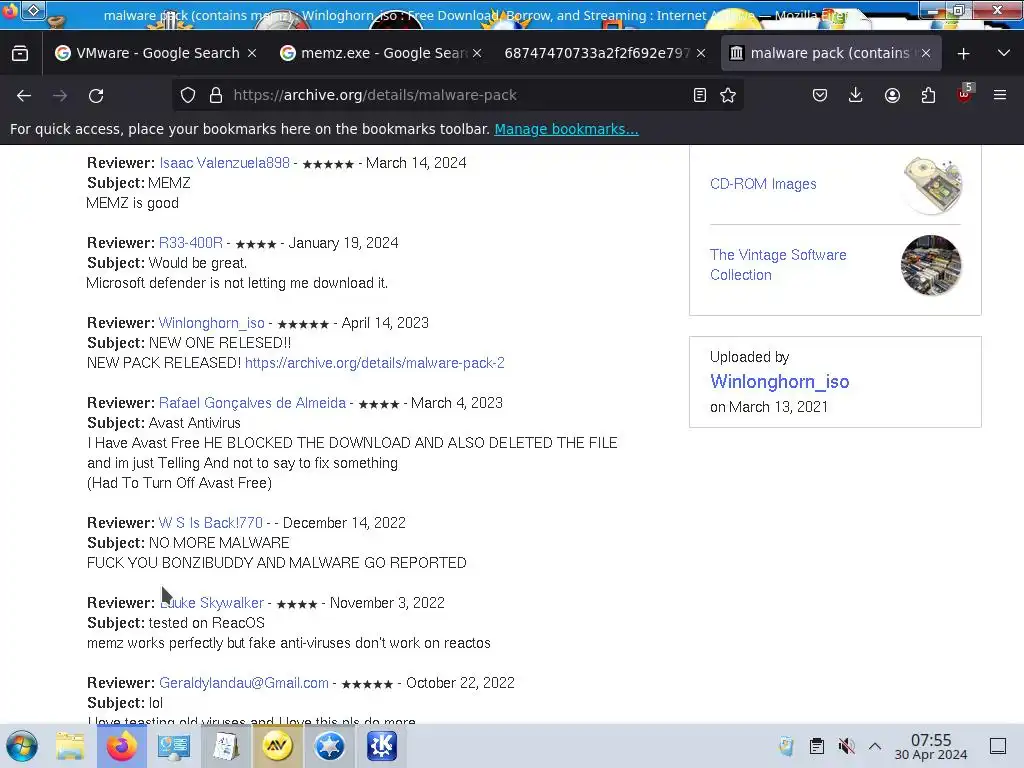Reload the current page

(96, 95)
